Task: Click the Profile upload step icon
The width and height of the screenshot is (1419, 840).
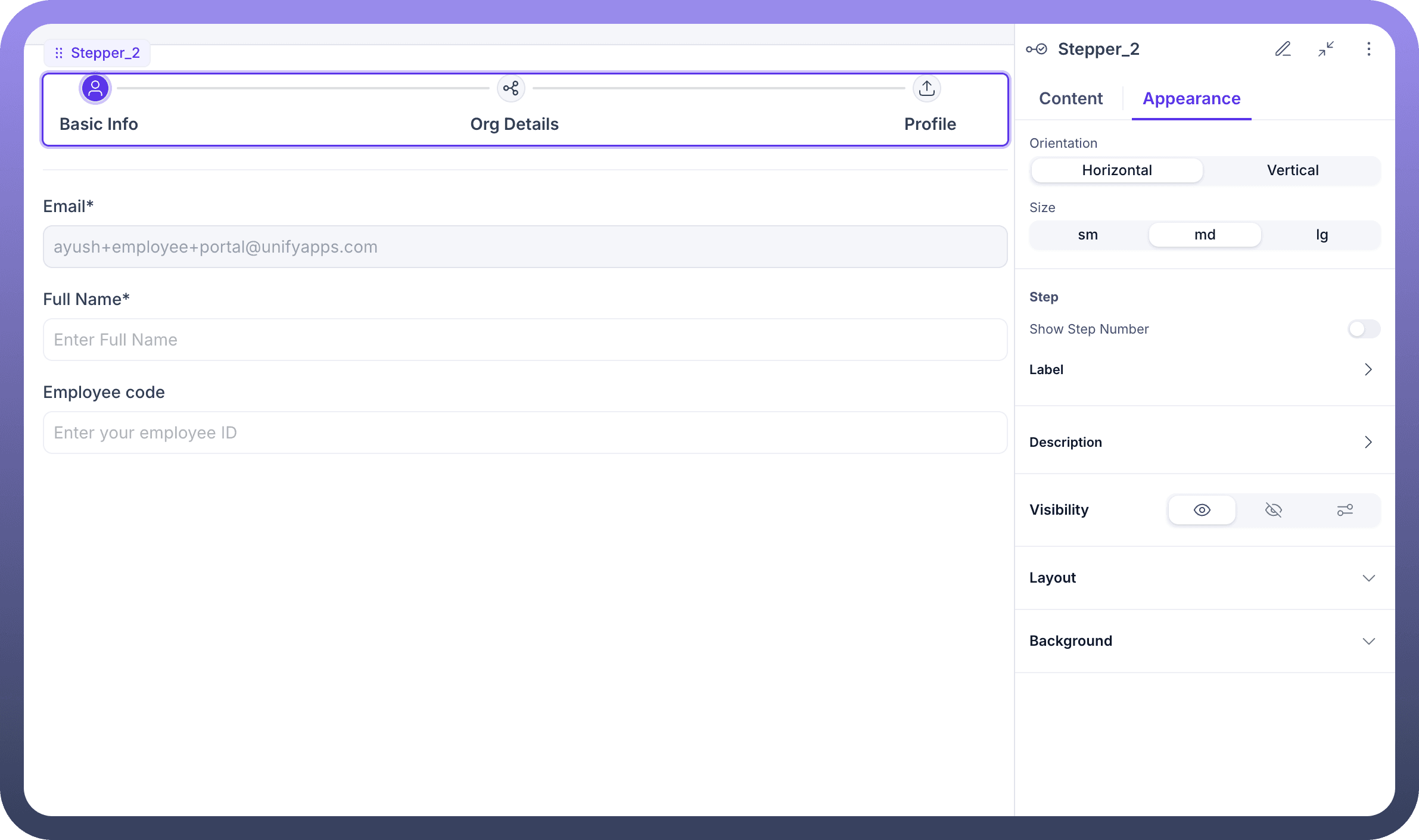Action: [926, 89]
